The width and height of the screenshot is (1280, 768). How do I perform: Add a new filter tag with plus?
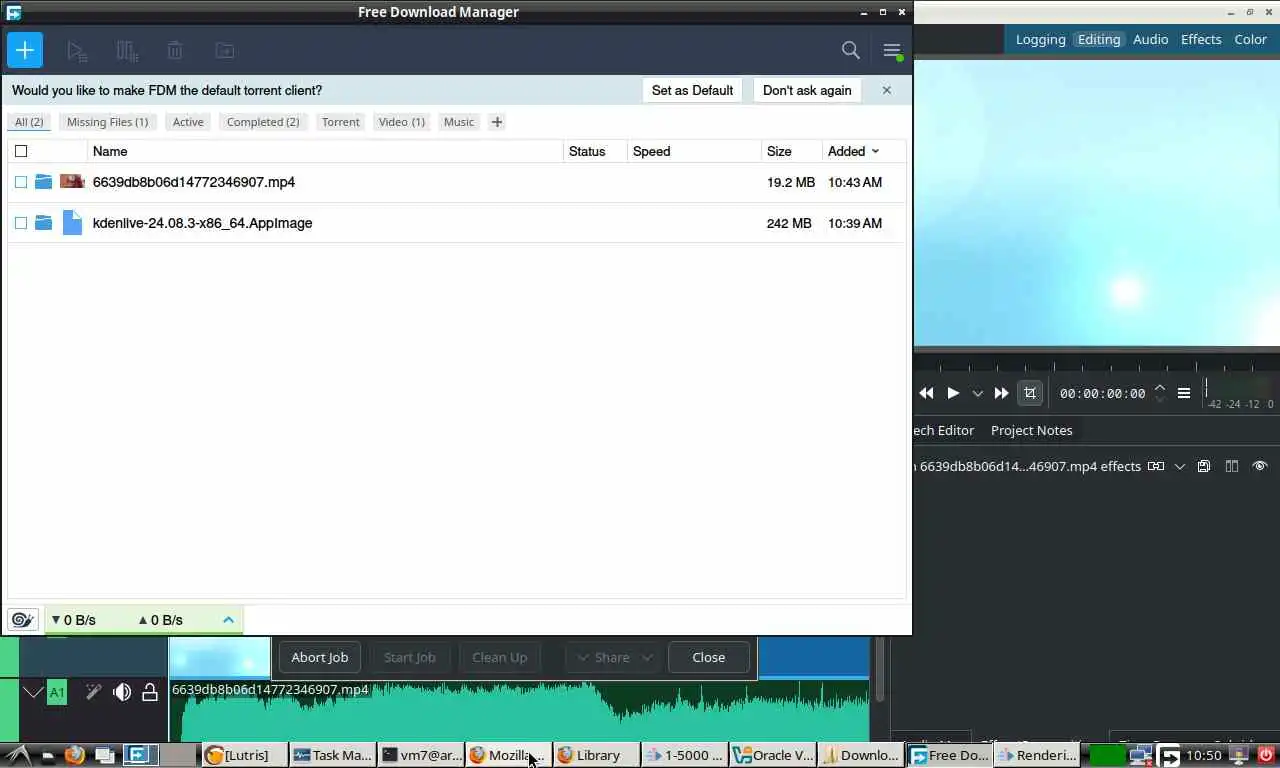coord(497,122)
